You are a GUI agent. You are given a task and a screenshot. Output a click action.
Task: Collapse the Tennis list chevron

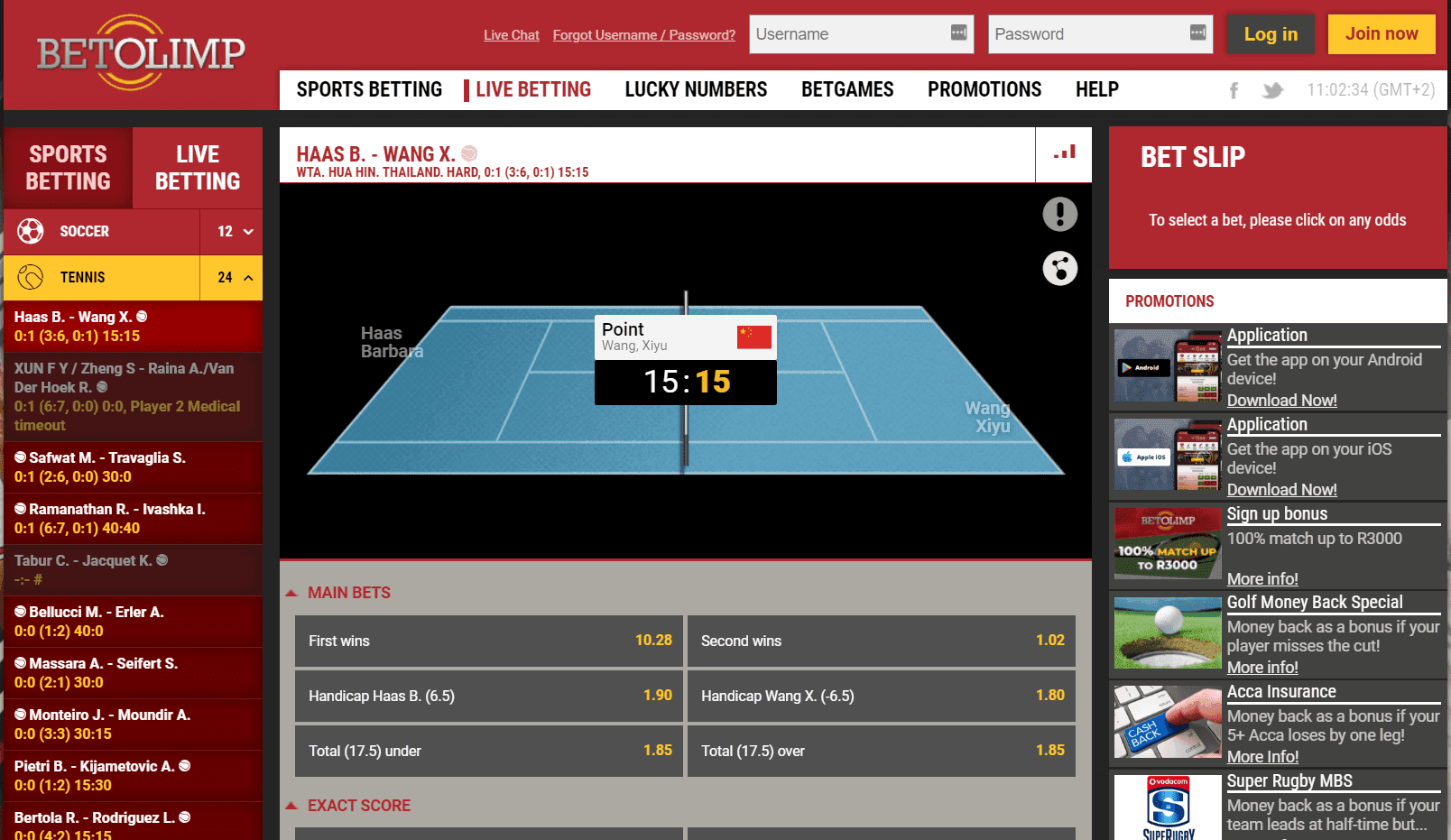click(248, 278)
